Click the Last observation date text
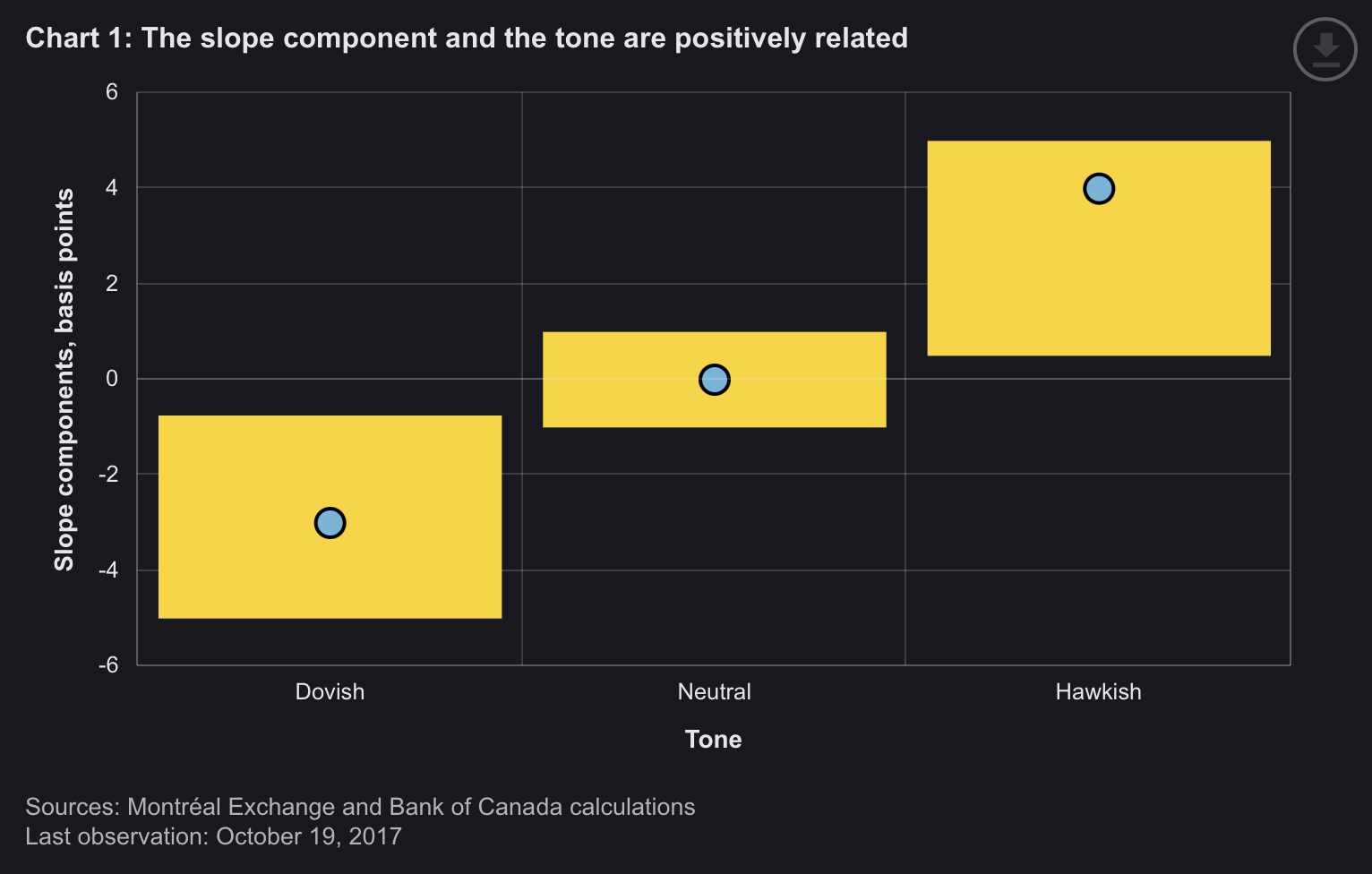 click(x=213, y=836)
